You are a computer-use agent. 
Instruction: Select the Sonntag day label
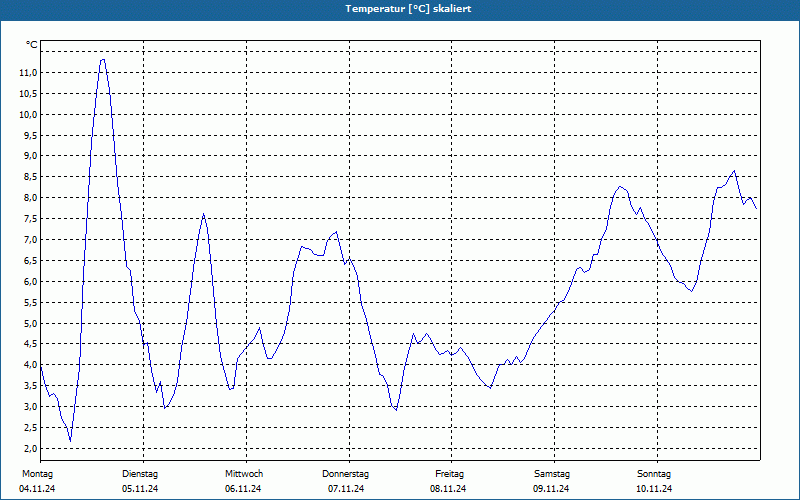click(x=654, y=474)
